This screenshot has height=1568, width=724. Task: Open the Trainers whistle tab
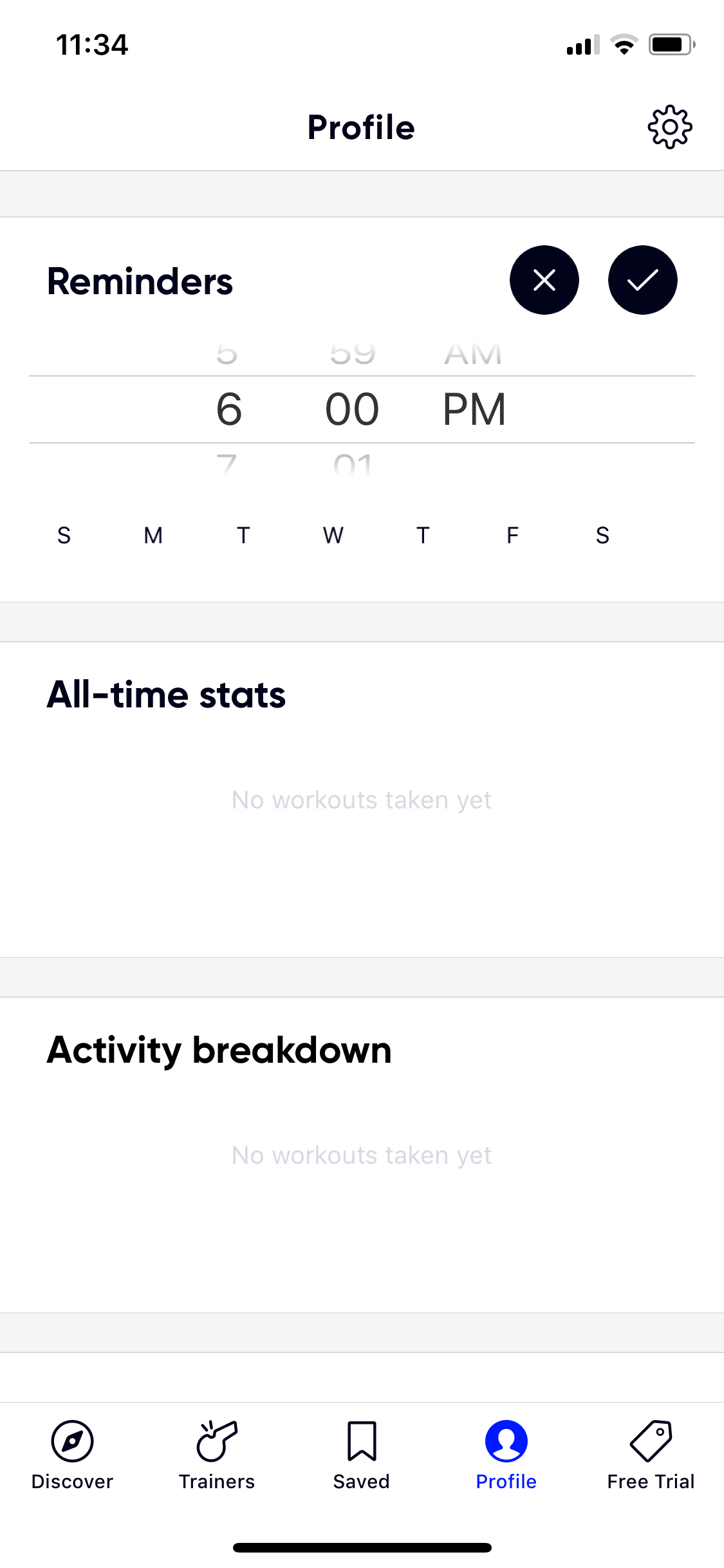217,1441
